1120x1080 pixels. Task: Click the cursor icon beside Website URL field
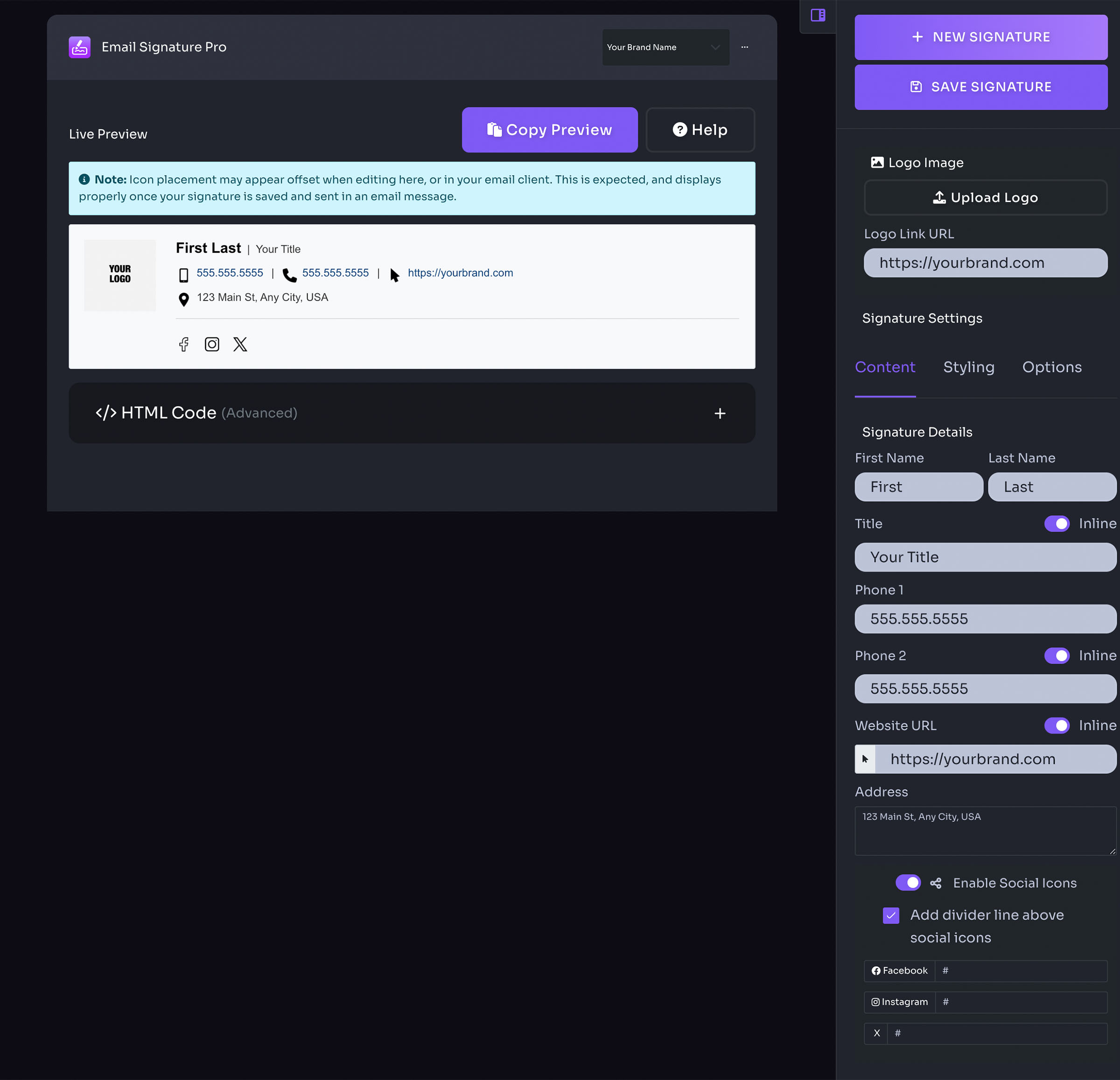865,759
